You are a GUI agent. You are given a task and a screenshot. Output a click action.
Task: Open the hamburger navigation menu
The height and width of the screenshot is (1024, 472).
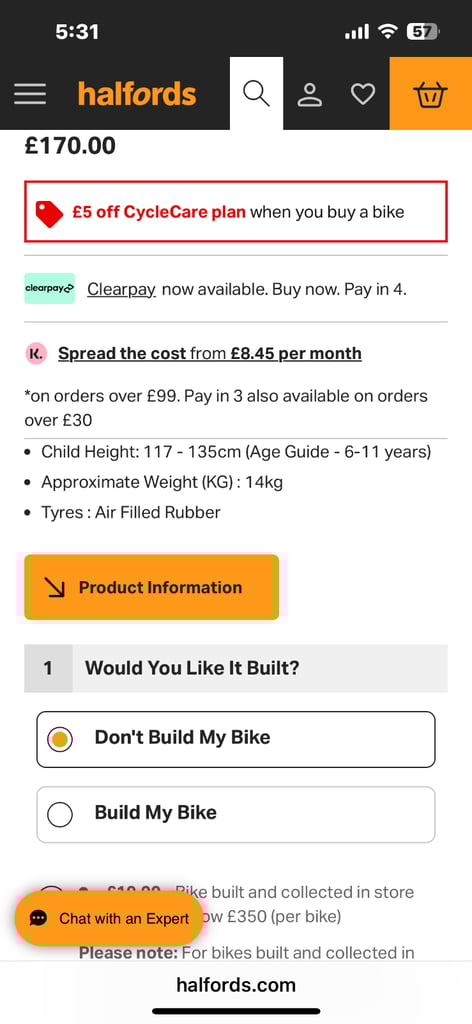(x=30, y=94)
